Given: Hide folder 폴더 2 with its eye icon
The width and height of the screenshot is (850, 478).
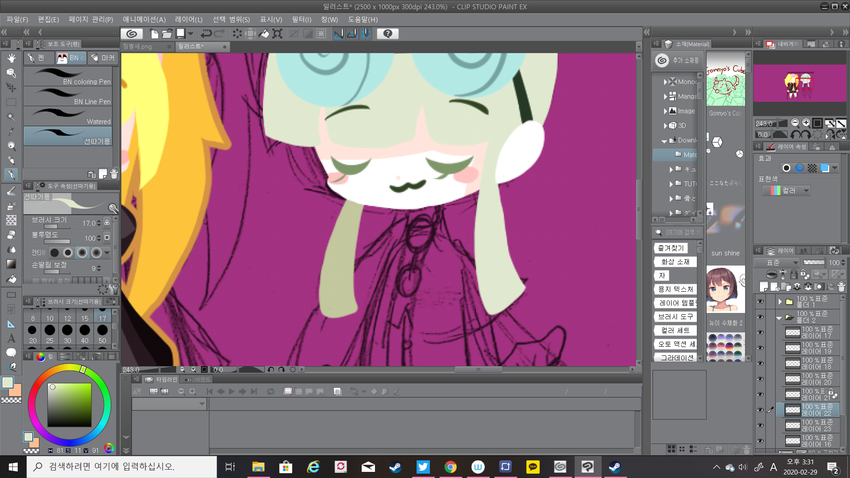Looking at the screenshot, I should point(760,317).
